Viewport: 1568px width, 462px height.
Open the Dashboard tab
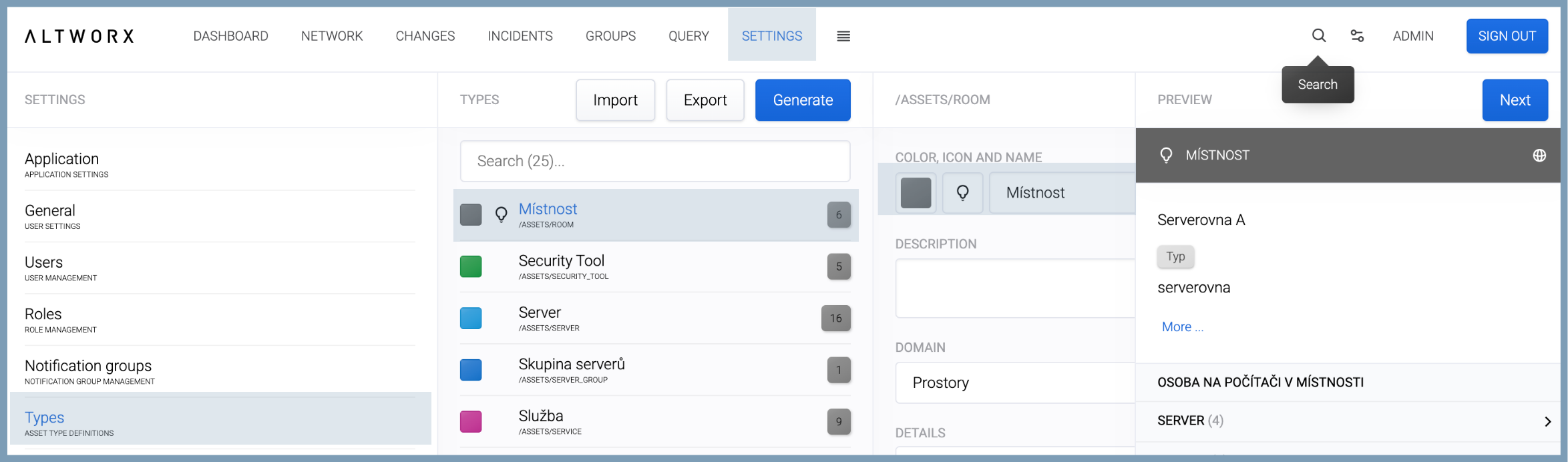click(230, 36)
